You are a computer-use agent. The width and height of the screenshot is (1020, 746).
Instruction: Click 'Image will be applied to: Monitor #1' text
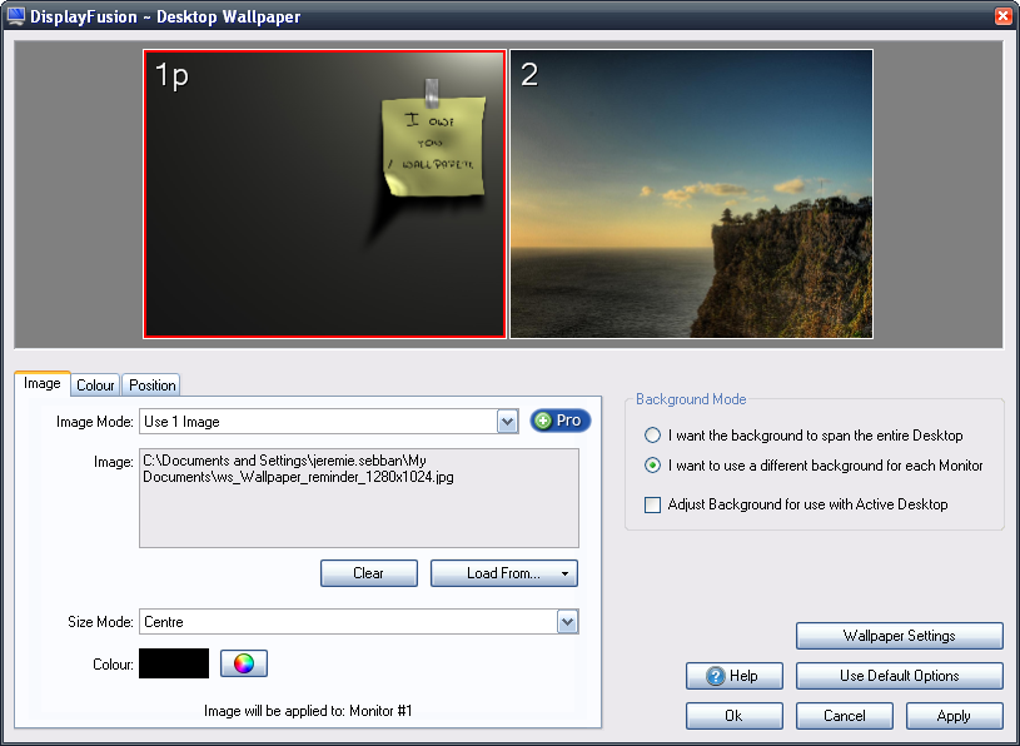pyautogui.click(x=308, y=711)
